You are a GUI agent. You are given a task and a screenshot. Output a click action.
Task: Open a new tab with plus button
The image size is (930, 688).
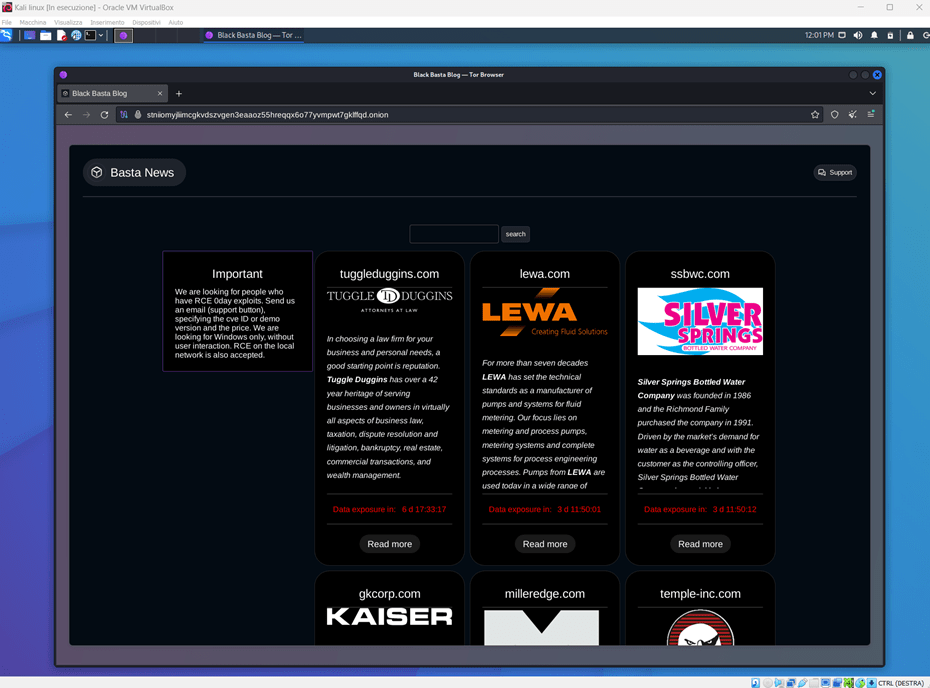coord(179,93)
